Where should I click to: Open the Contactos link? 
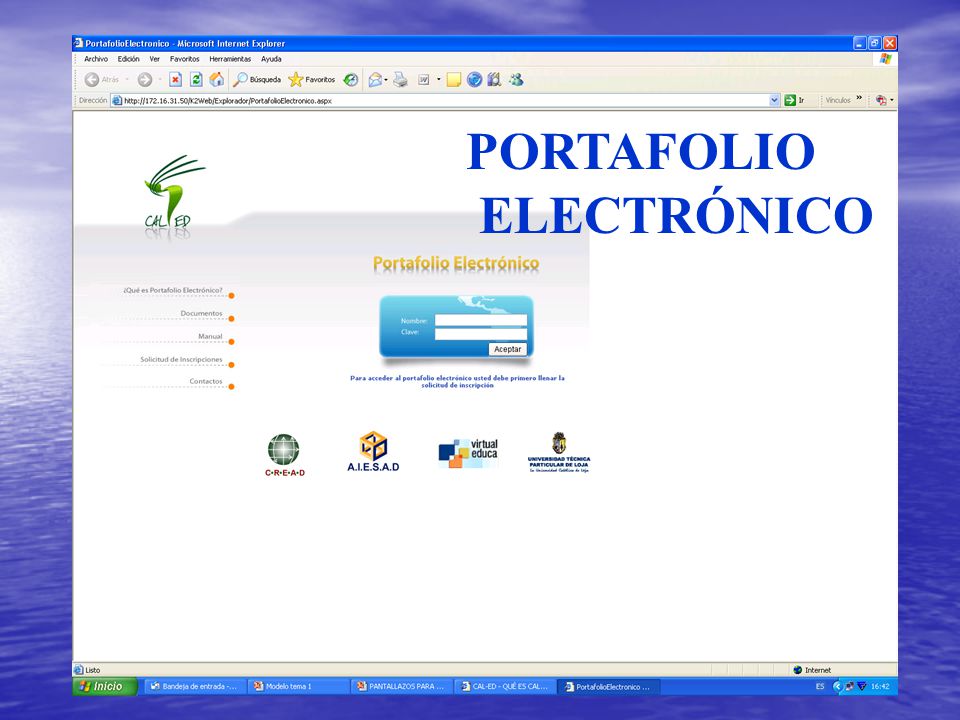click(x=206, y=381)
